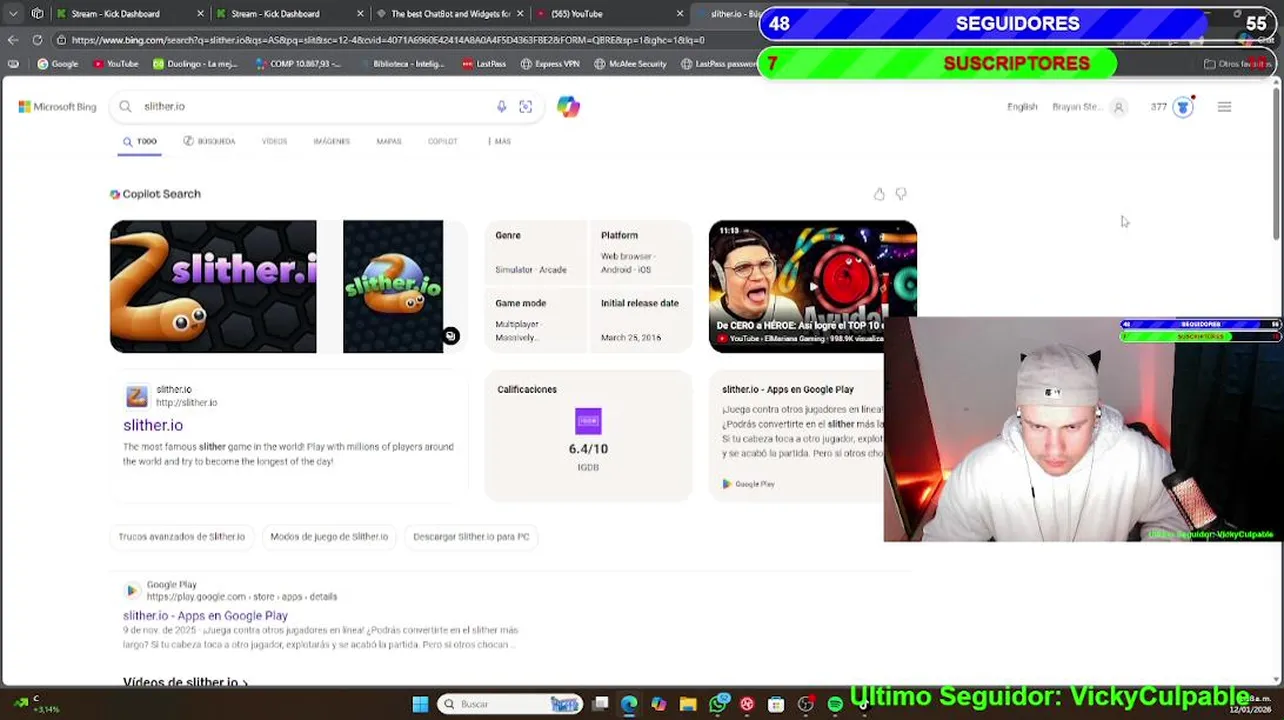This screenshot has width=1284, height=720.
Task: Select the IMÁGENES search tab
Action: coord(331,141)
